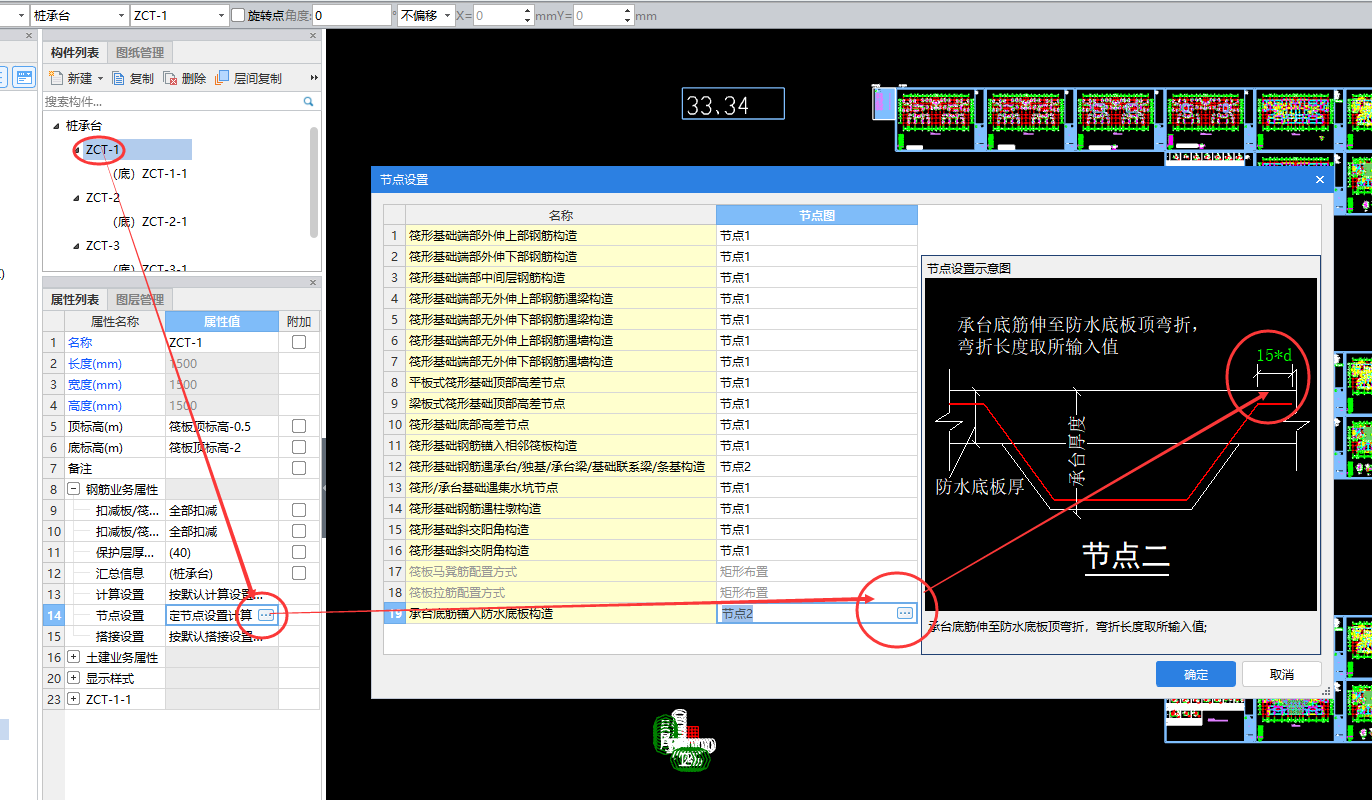Click the 节点二 node diagram preview

[1121, 444]
